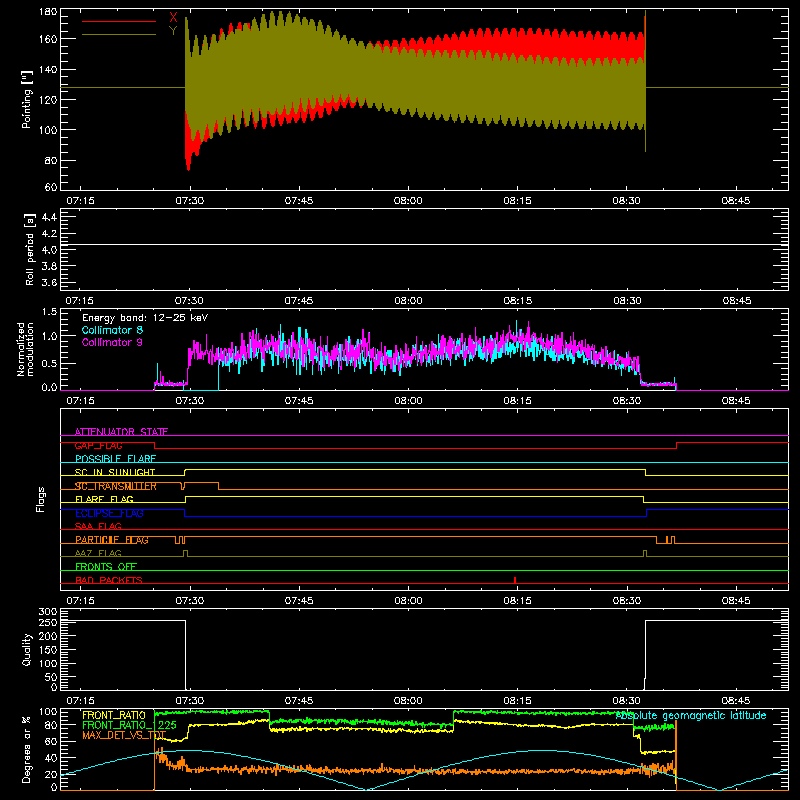
Task: Click the 'Pointing' vertical axis title
Action: (27, 99)
